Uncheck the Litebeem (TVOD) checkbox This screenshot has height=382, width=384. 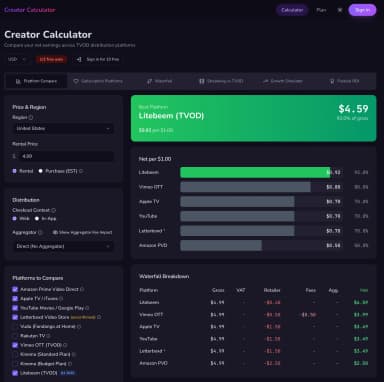pyautogui.click(x=15, y=373)
